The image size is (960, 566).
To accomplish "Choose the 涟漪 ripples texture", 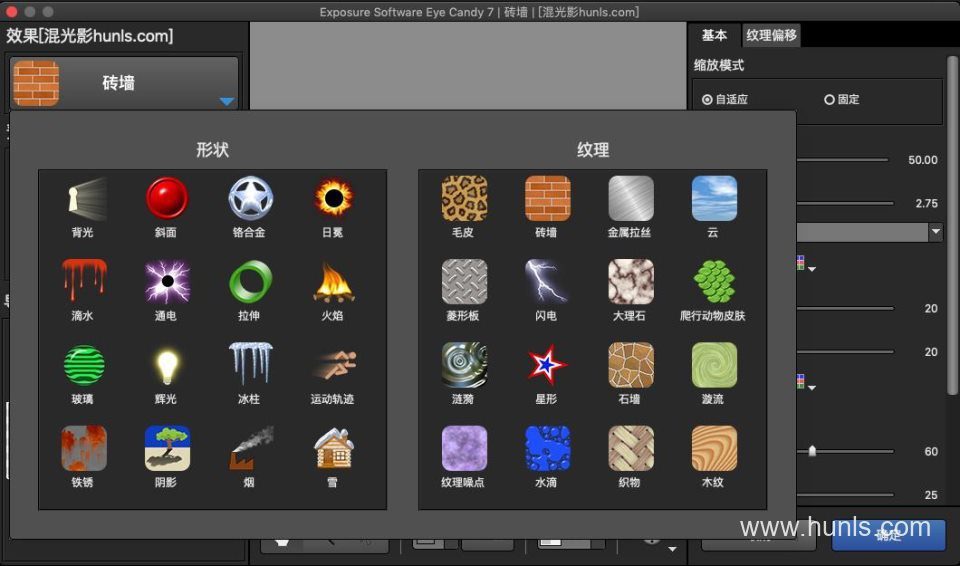I will point(464,365).
